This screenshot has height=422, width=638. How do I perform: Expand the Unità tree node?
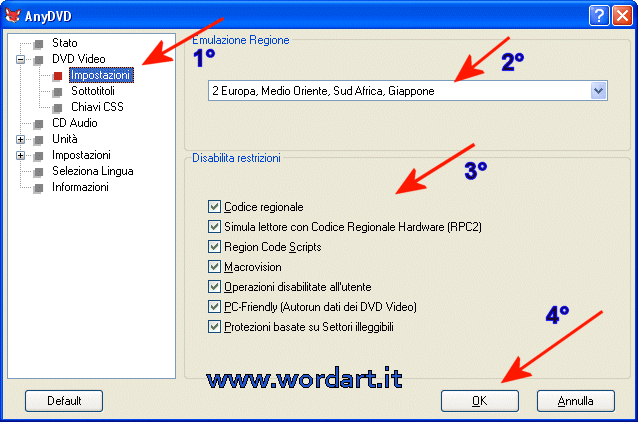click(x=20, y=140)
